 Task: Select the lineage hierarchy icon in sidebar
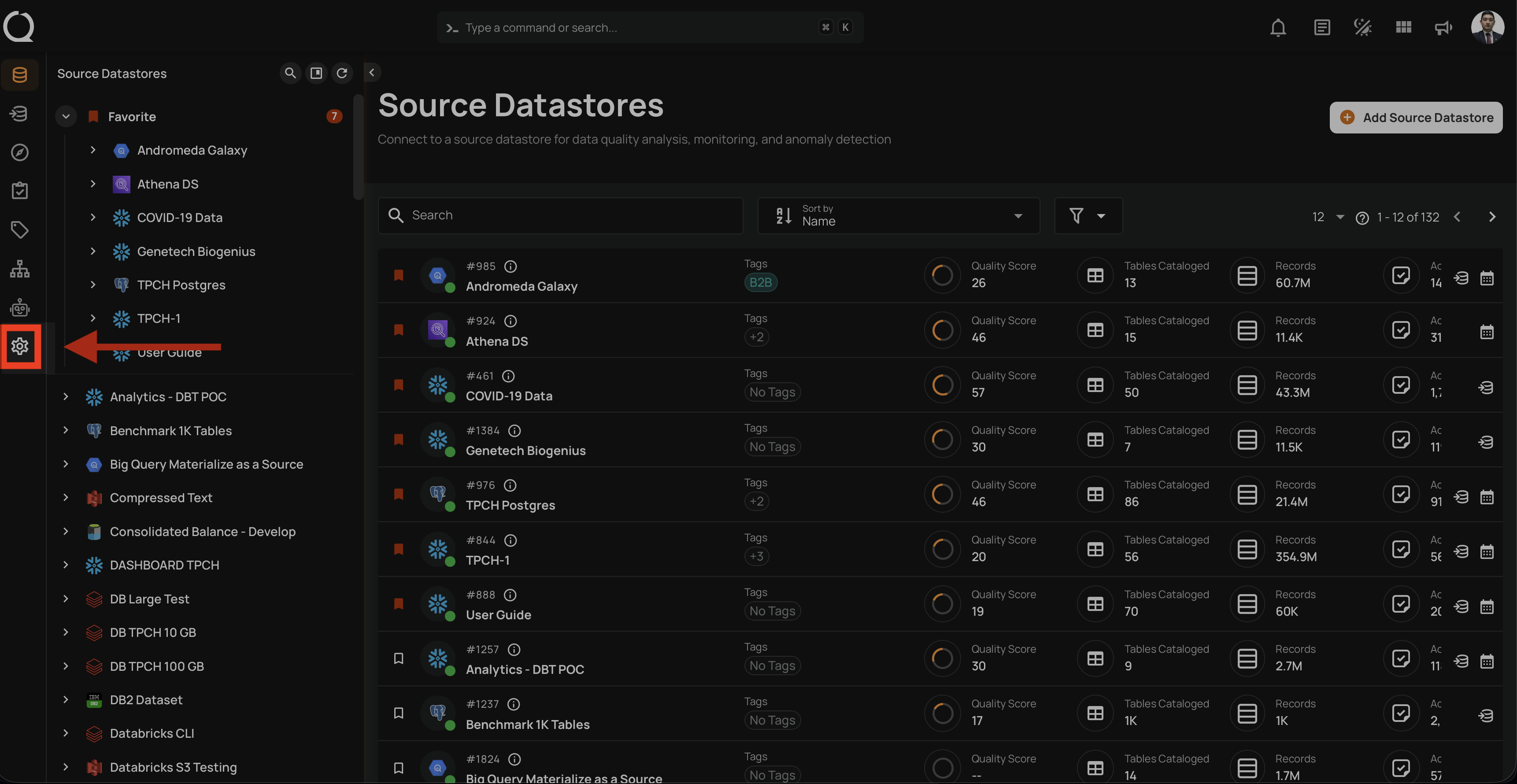click(x=19, y=269)
